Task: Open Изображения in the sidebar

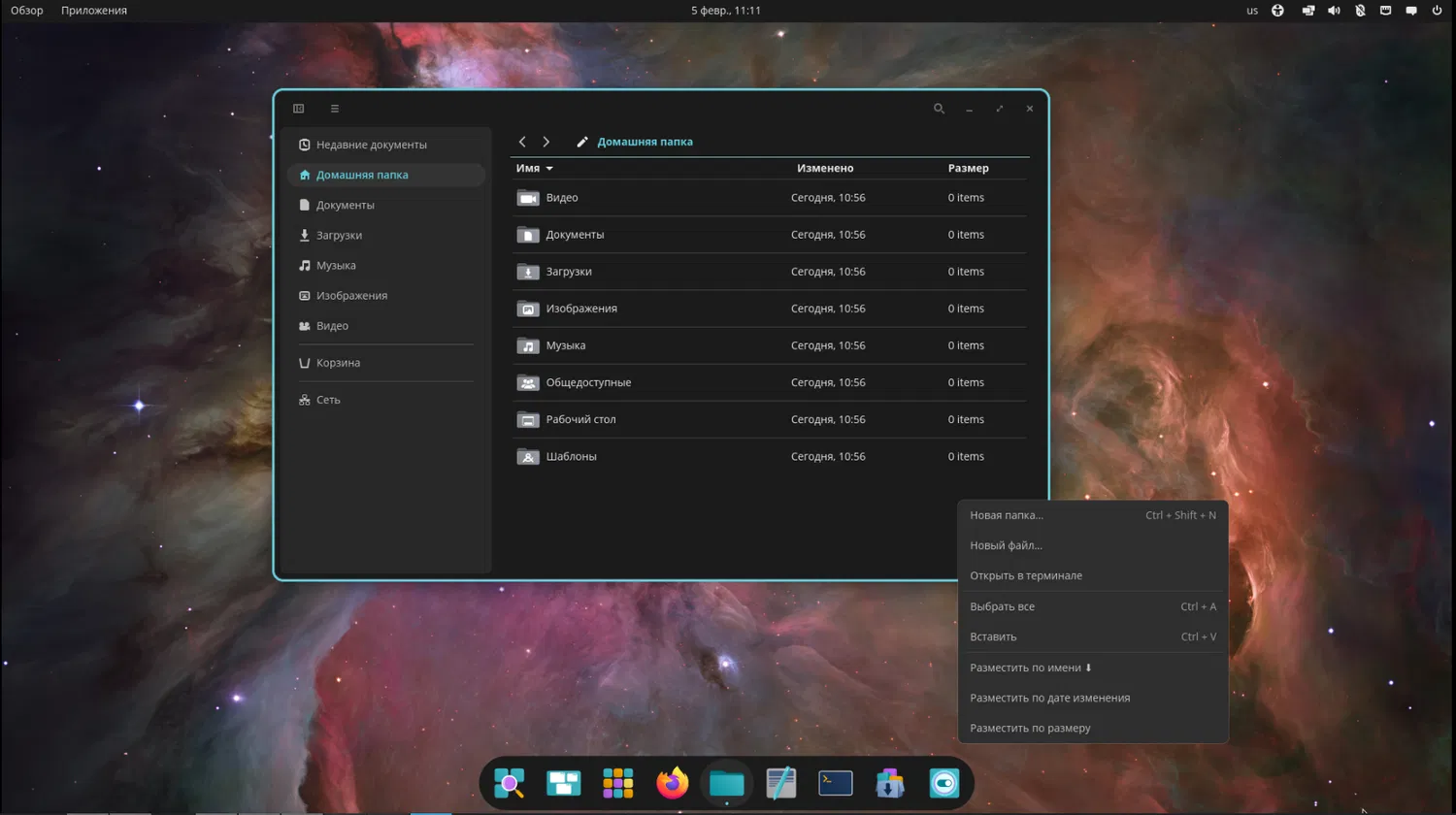Action: tap(386, 295)
